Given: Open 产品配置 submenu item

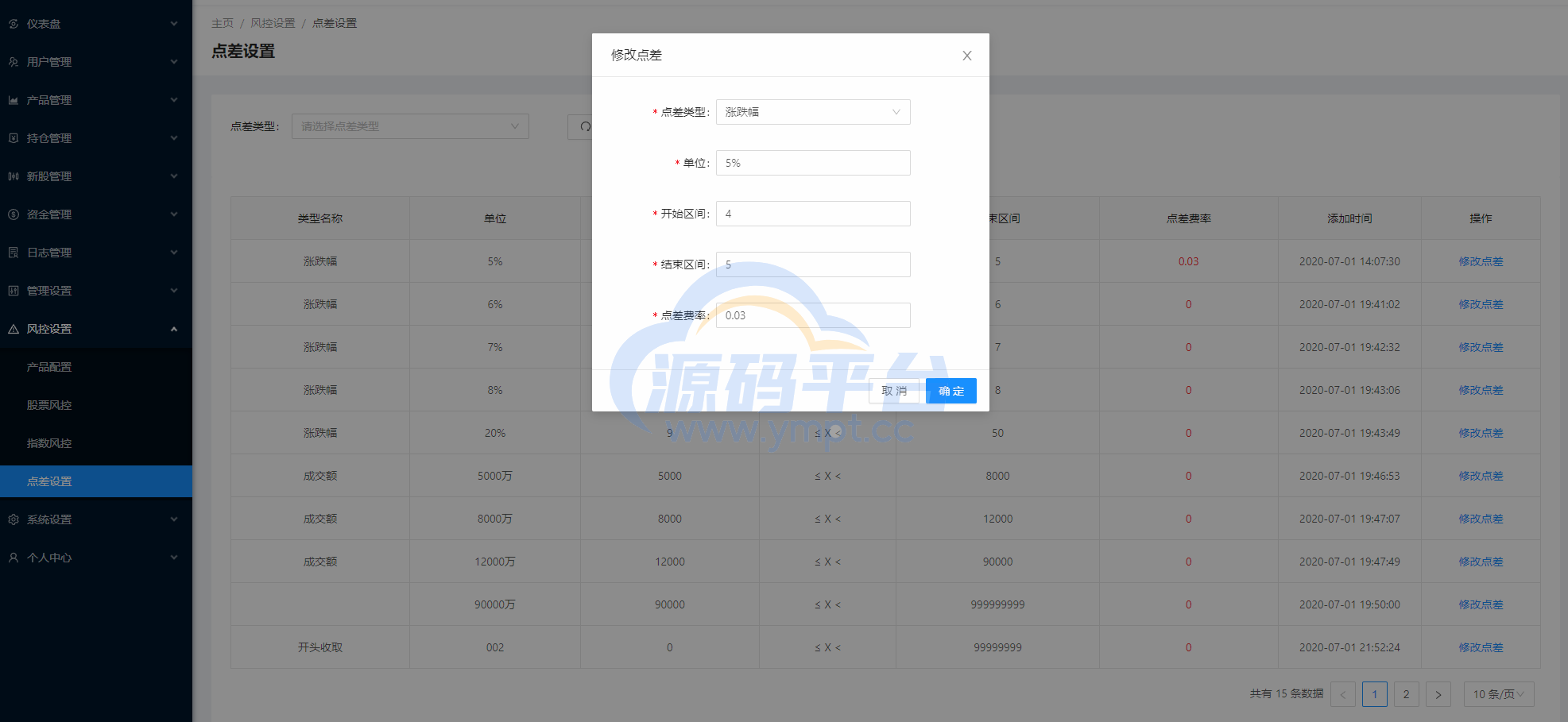Looking at the screenshot, I should pyautogui.click(x=96, y=367).
